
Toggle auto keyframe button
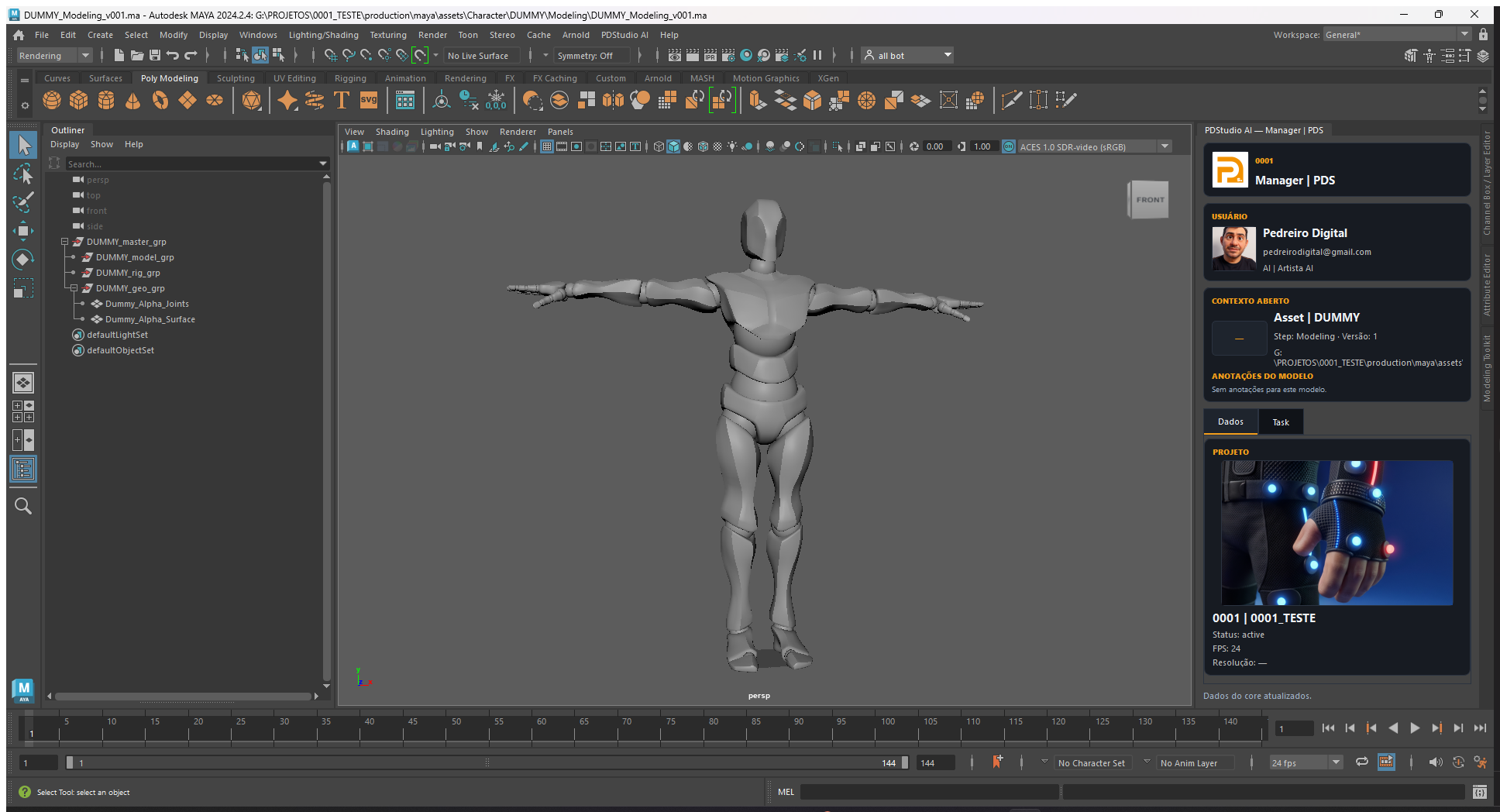[1458, 762]
